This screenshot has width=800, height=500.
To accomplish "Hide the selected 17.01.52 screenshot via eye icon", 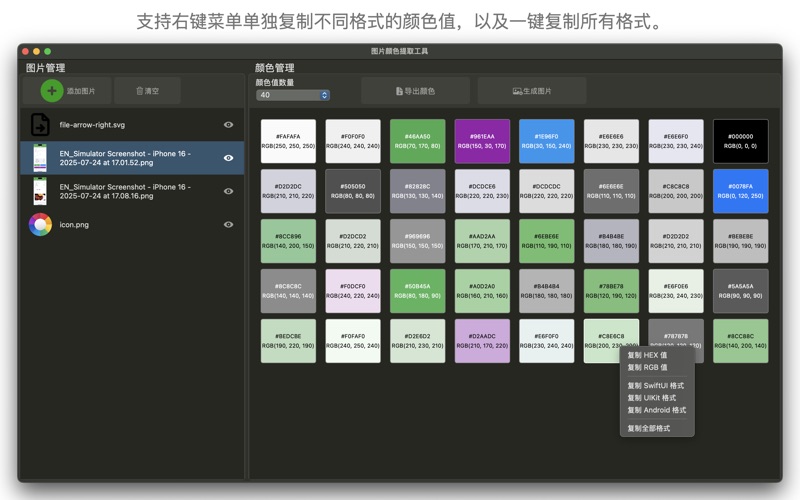I will point(228,158).
